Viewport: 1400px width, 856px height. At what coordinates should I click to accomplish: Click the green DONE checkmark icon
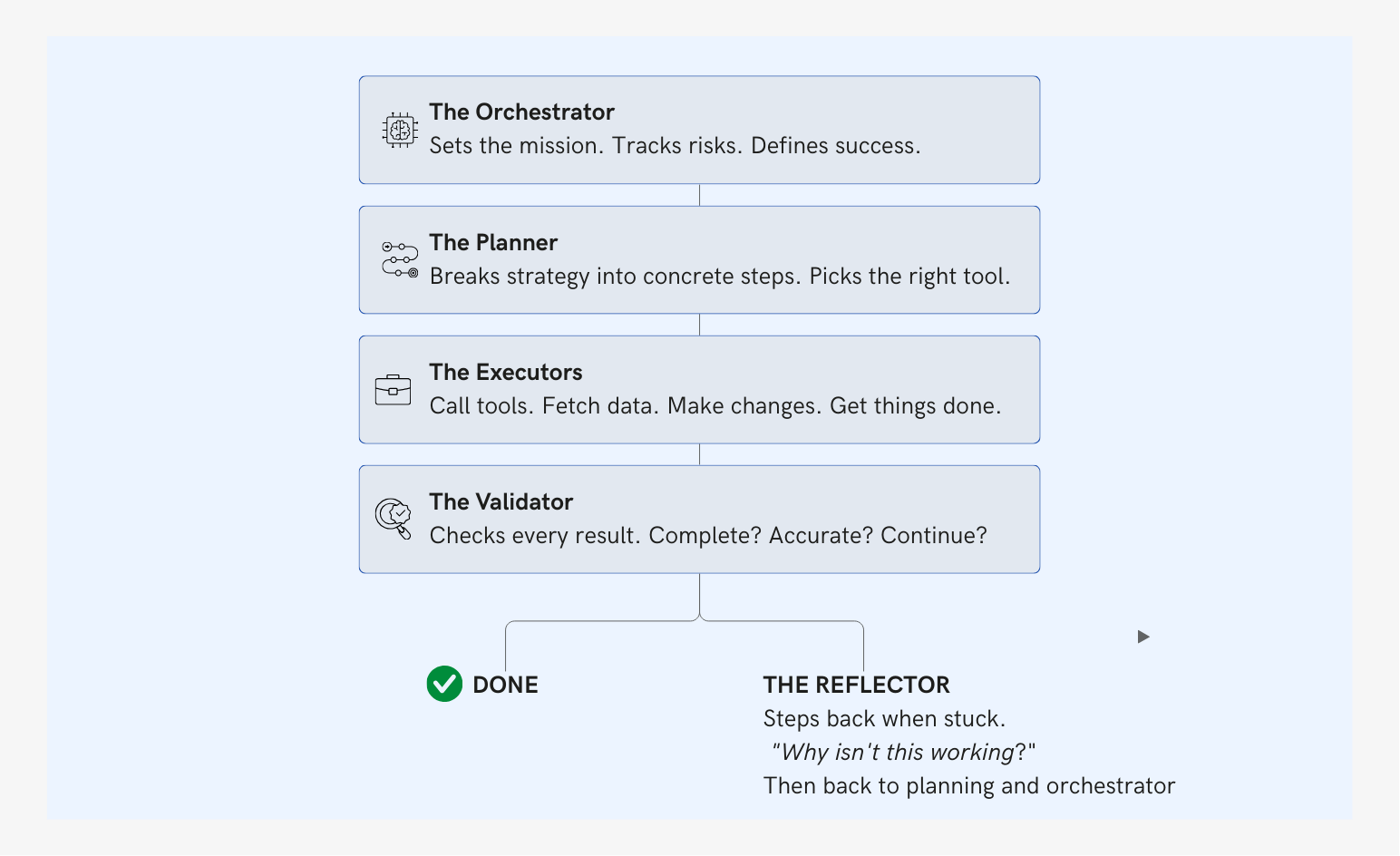444,685
